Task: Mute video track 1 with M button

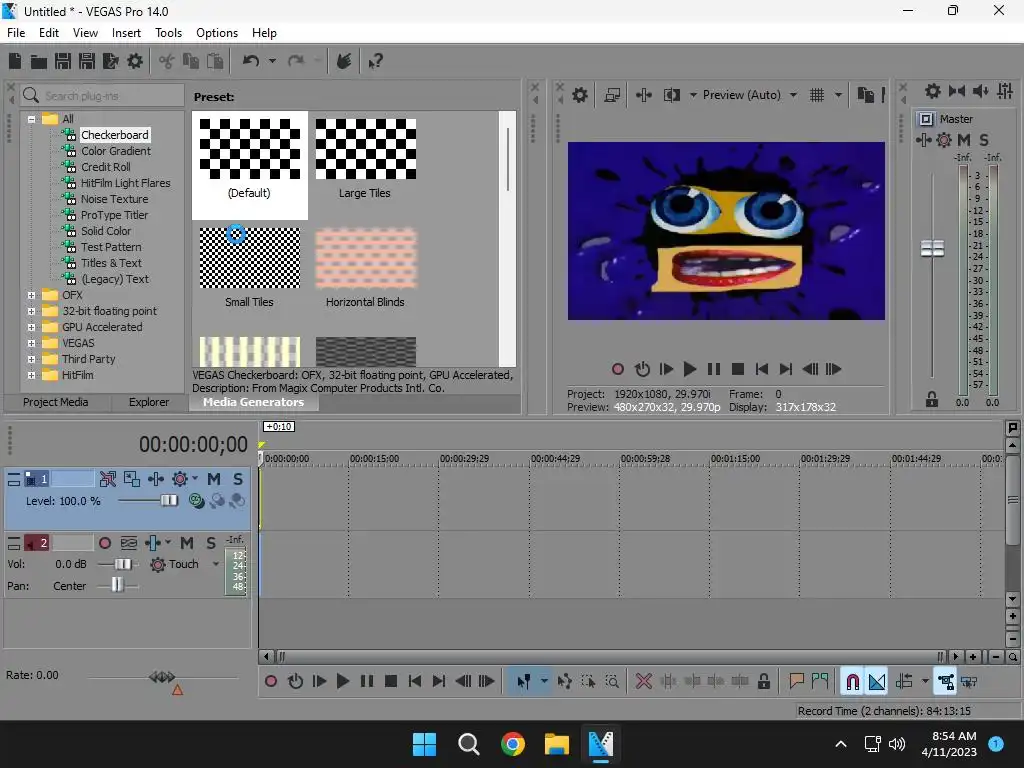Action: 214,479
